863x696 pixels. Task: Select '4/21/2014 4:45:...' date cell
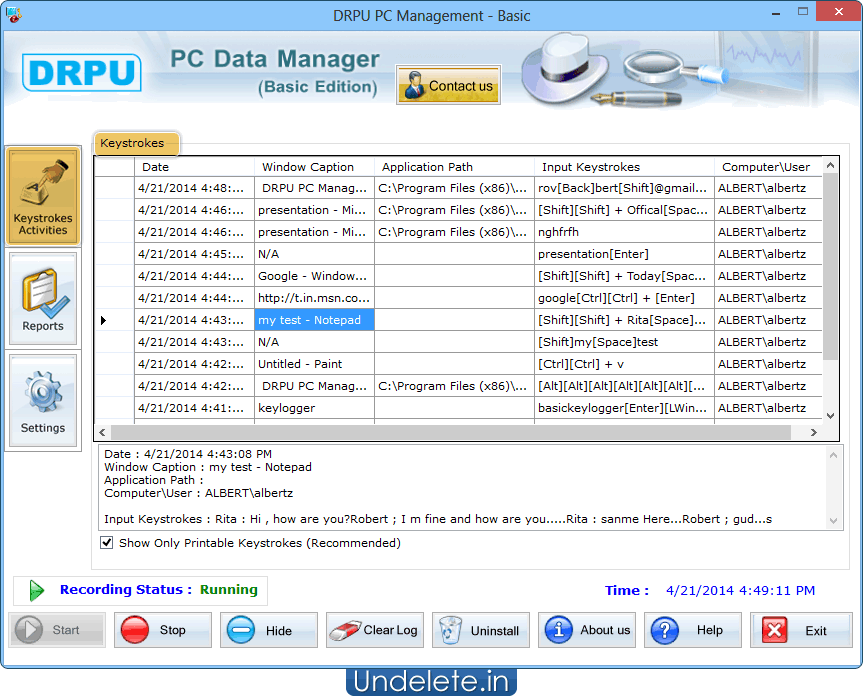pos(194,254)
